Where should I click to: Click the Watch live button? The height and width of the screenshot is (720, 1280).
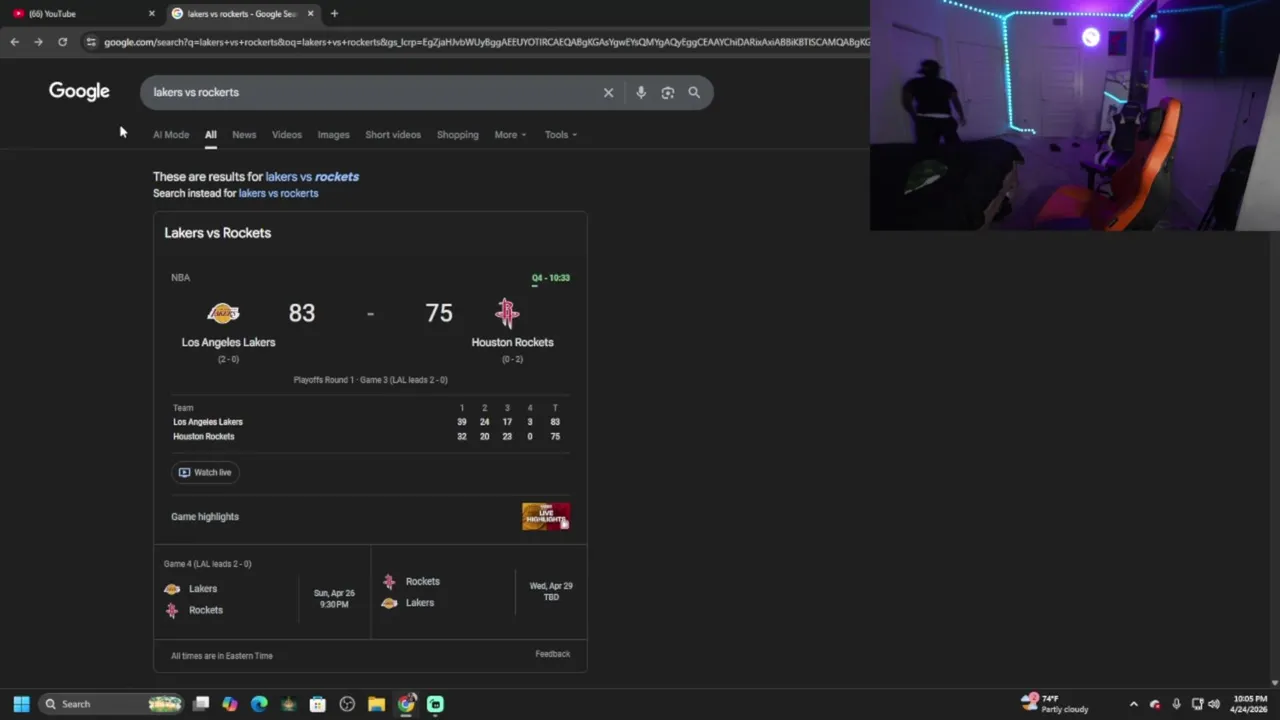click(x=205, y=472)
